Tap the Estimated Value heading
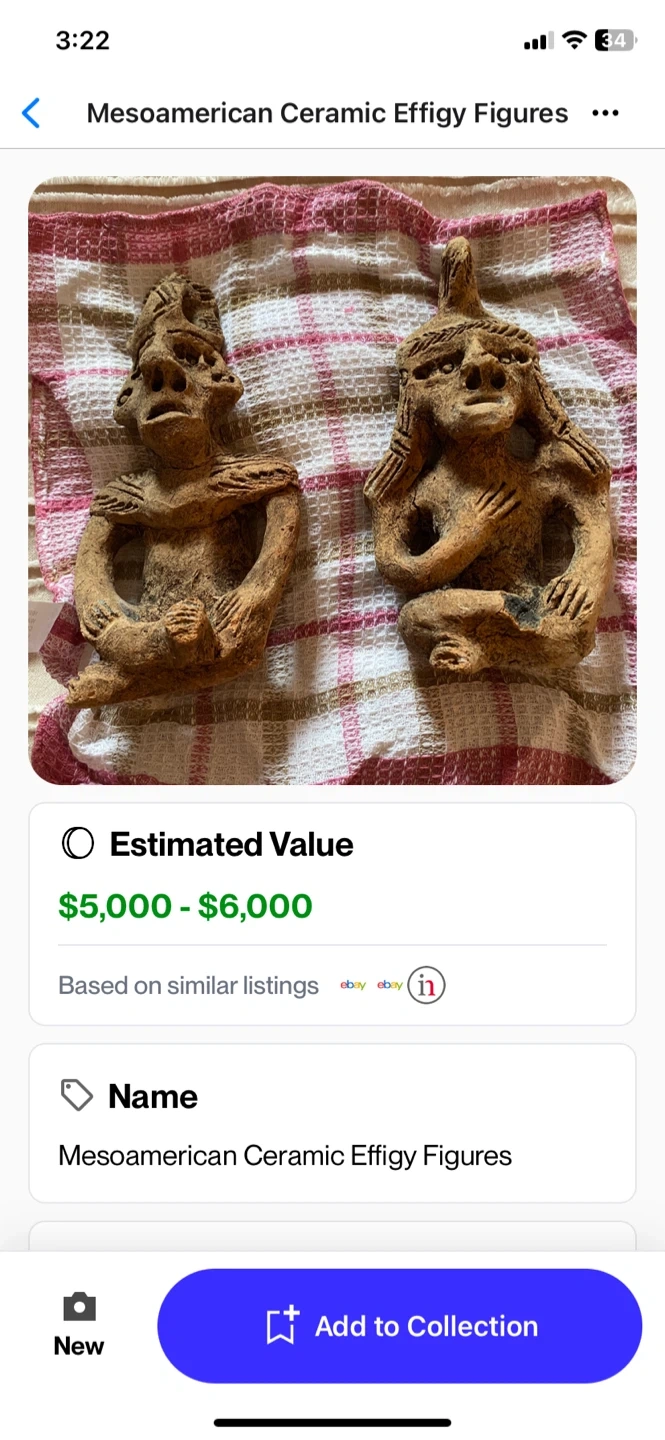665x1440 pixels. pyautogui.click(x=231, y=844)
